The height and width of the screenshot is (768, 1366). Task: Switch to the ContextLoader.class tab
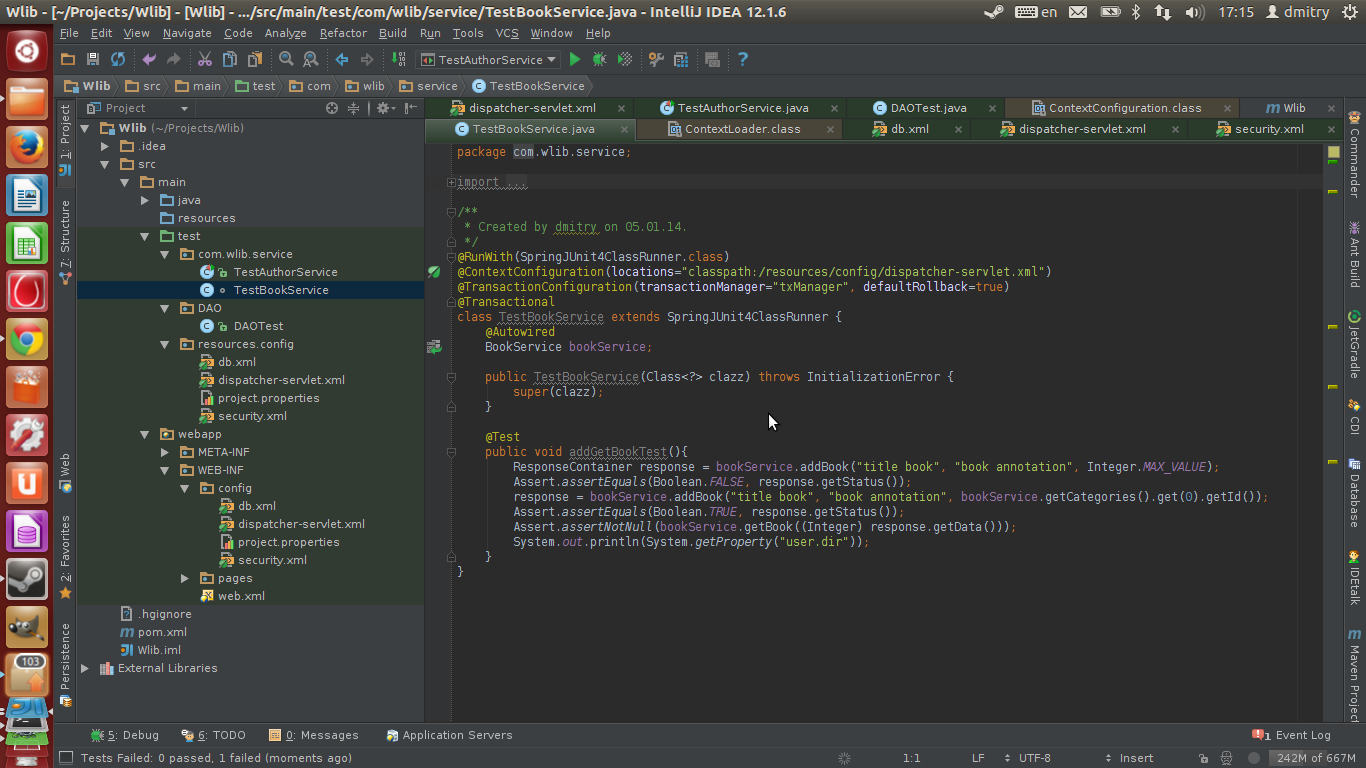pos(743,129)
